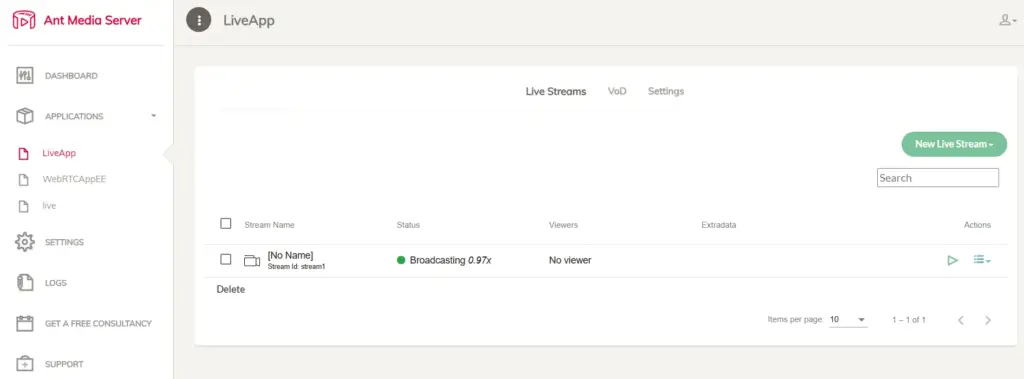Open the Dashboard menu item
This screenshot has width=1024, height=379.
[x=71, y=76]
